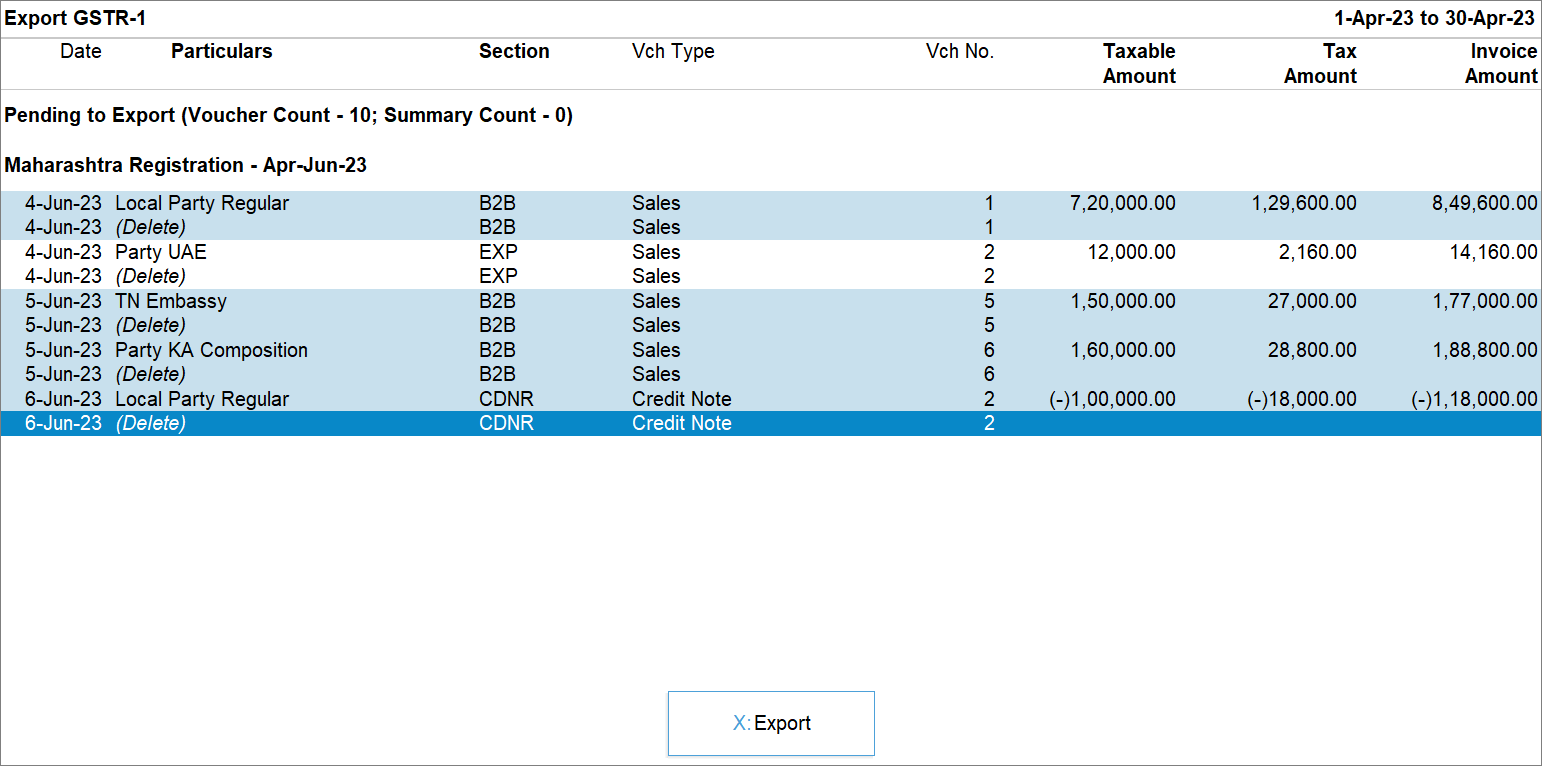Select the Party KA Composition entry
This screenshot has width=1542, height=766.
tap(771, 350)
